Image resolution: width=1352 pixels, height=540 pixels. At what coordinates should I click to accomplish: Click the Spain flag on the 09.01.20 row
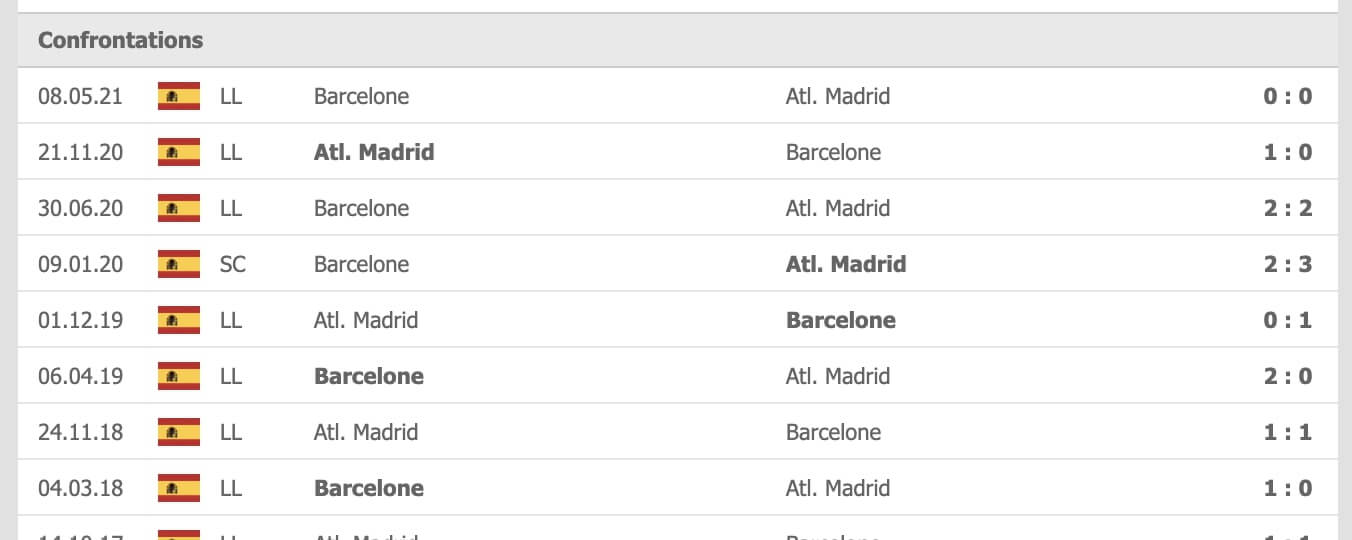coord(179,264)
